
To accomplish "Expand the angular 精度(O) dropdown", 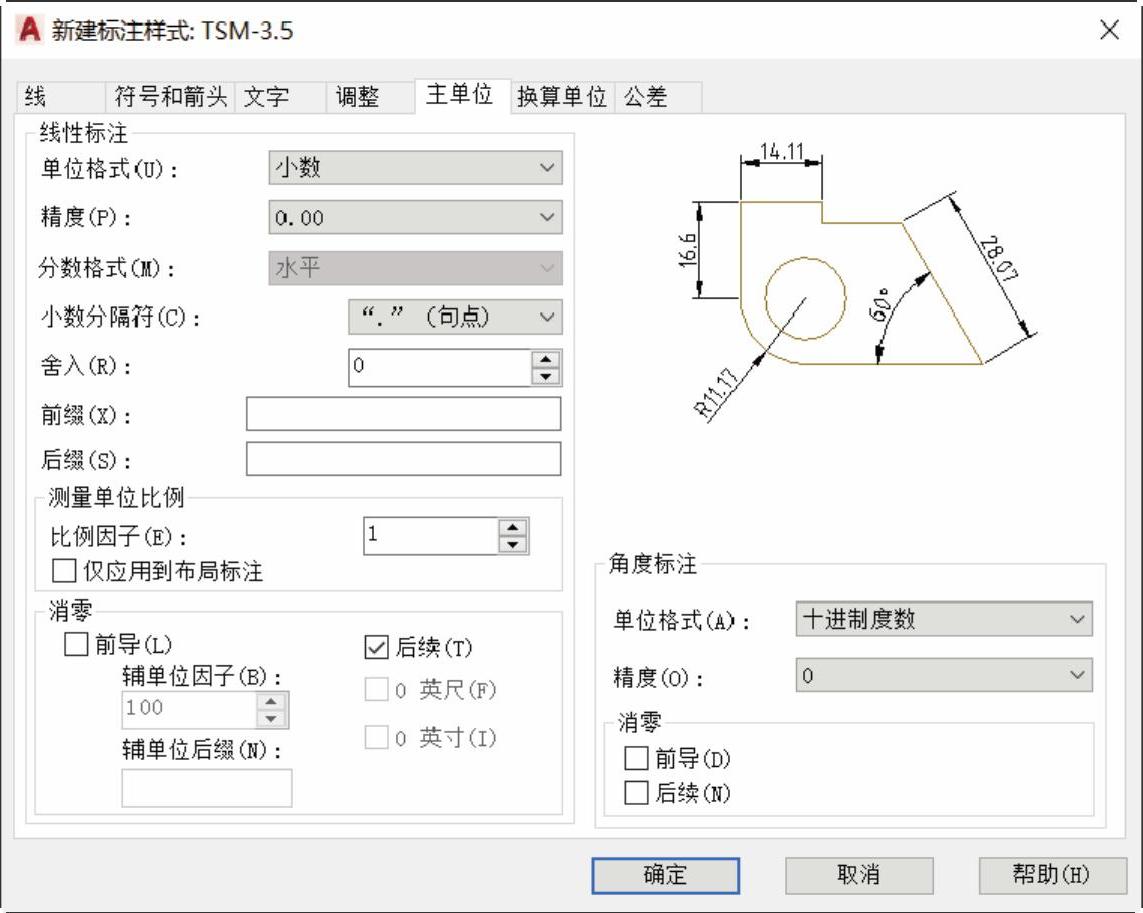I will 944,675.
